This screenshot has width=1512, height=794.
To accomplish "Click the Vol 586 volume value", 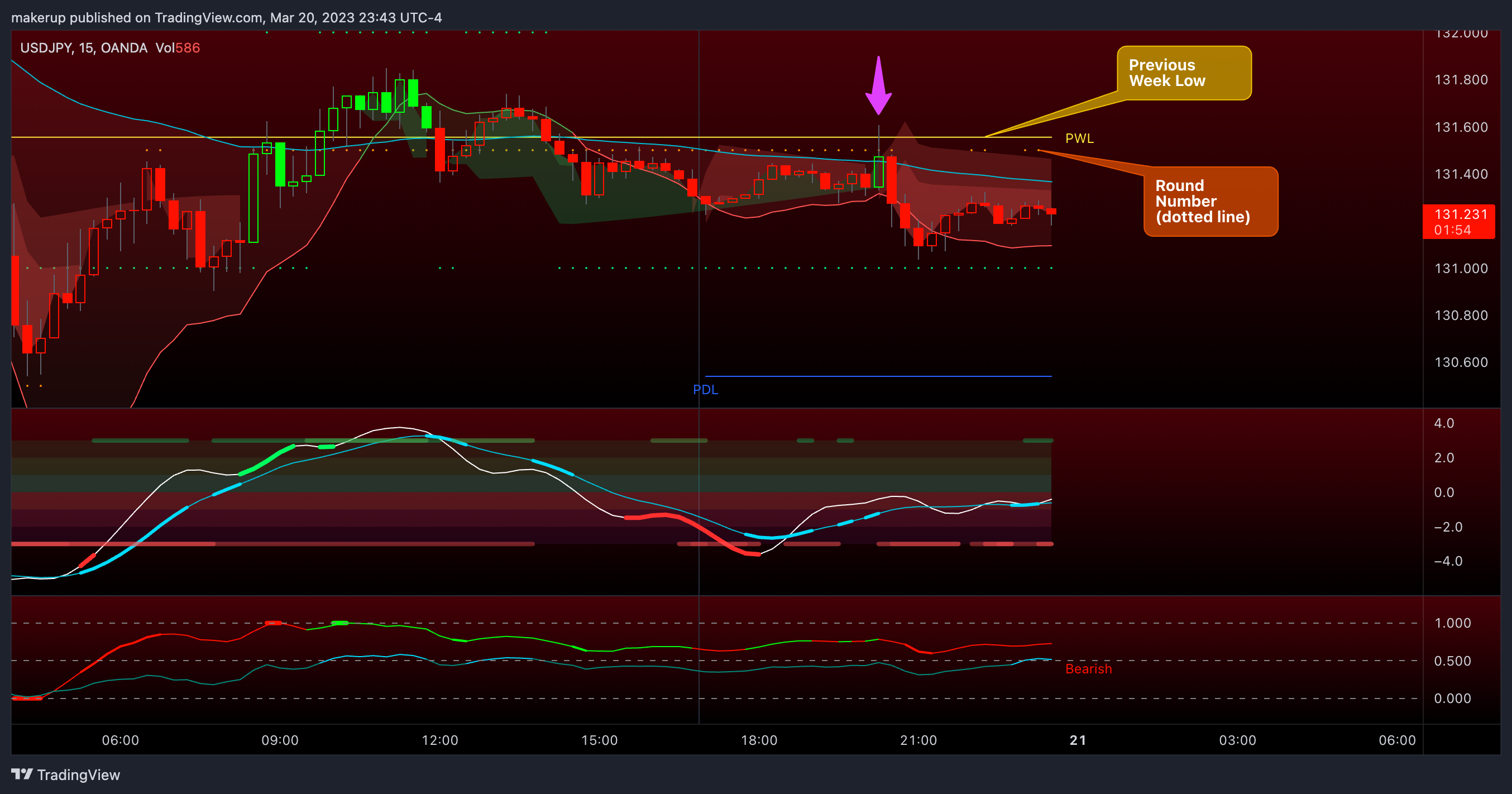I will 178,47.
